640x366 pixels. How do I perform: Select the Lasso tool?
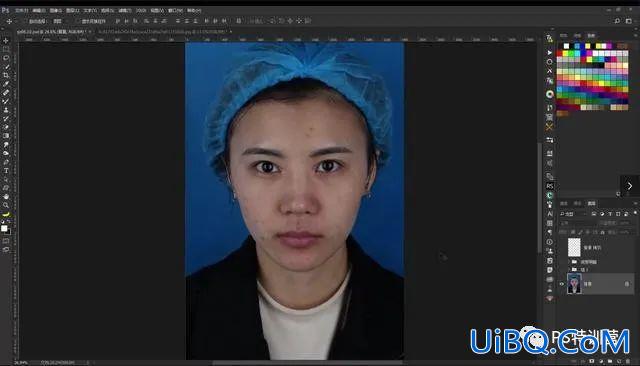pyautogui.click(x=6, y=58)
